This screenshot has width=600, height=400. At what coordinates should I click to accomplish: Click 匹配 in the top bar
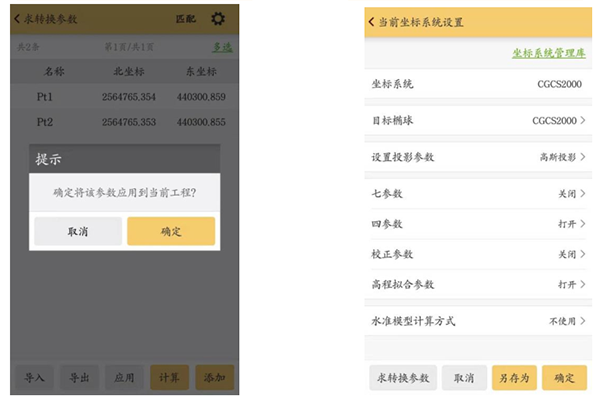186,19
